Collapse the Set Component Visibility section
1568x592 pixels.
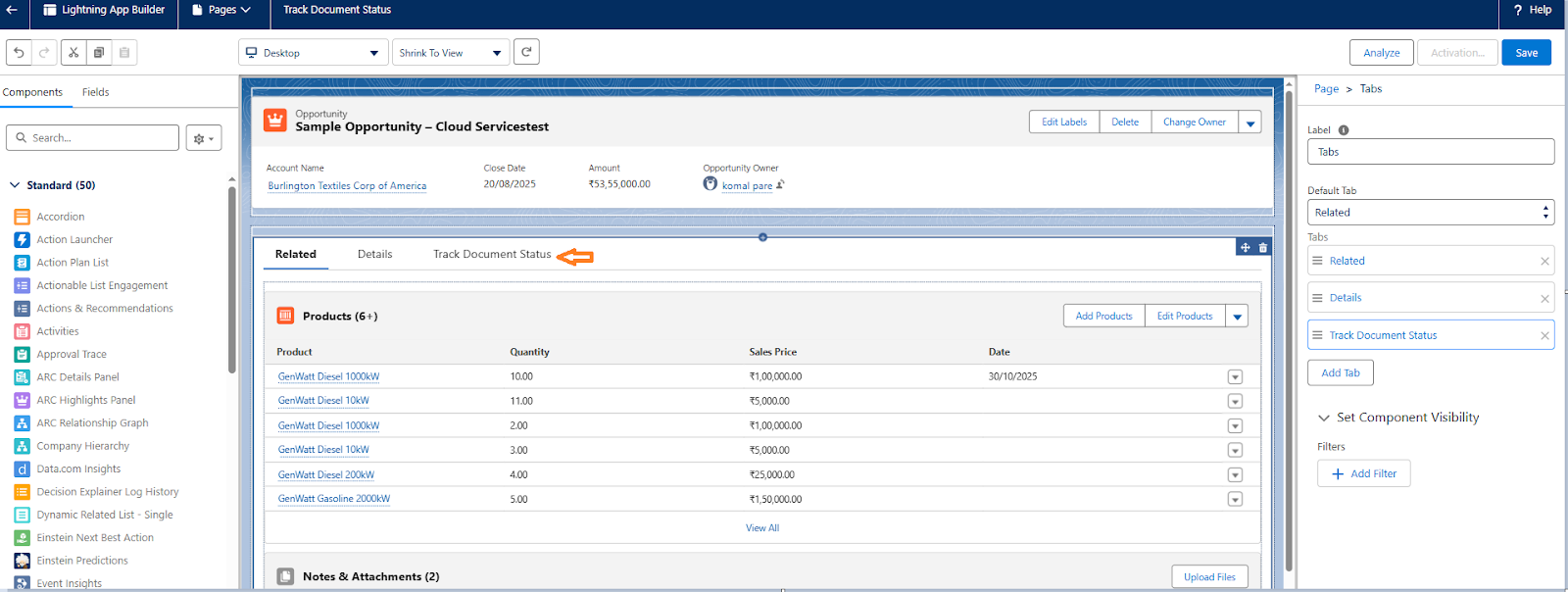click(x=1324, y=418)
